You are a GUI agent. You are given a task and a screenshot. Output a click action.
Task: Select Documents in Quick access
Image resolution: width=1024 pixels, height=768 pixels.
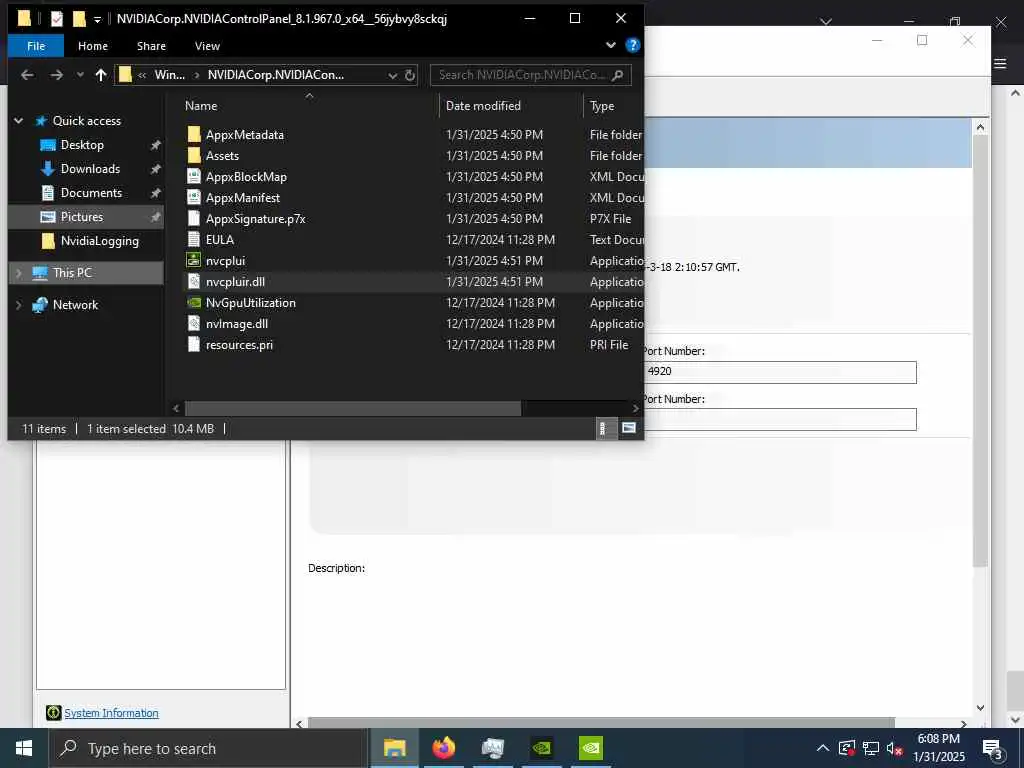point(91,193)
